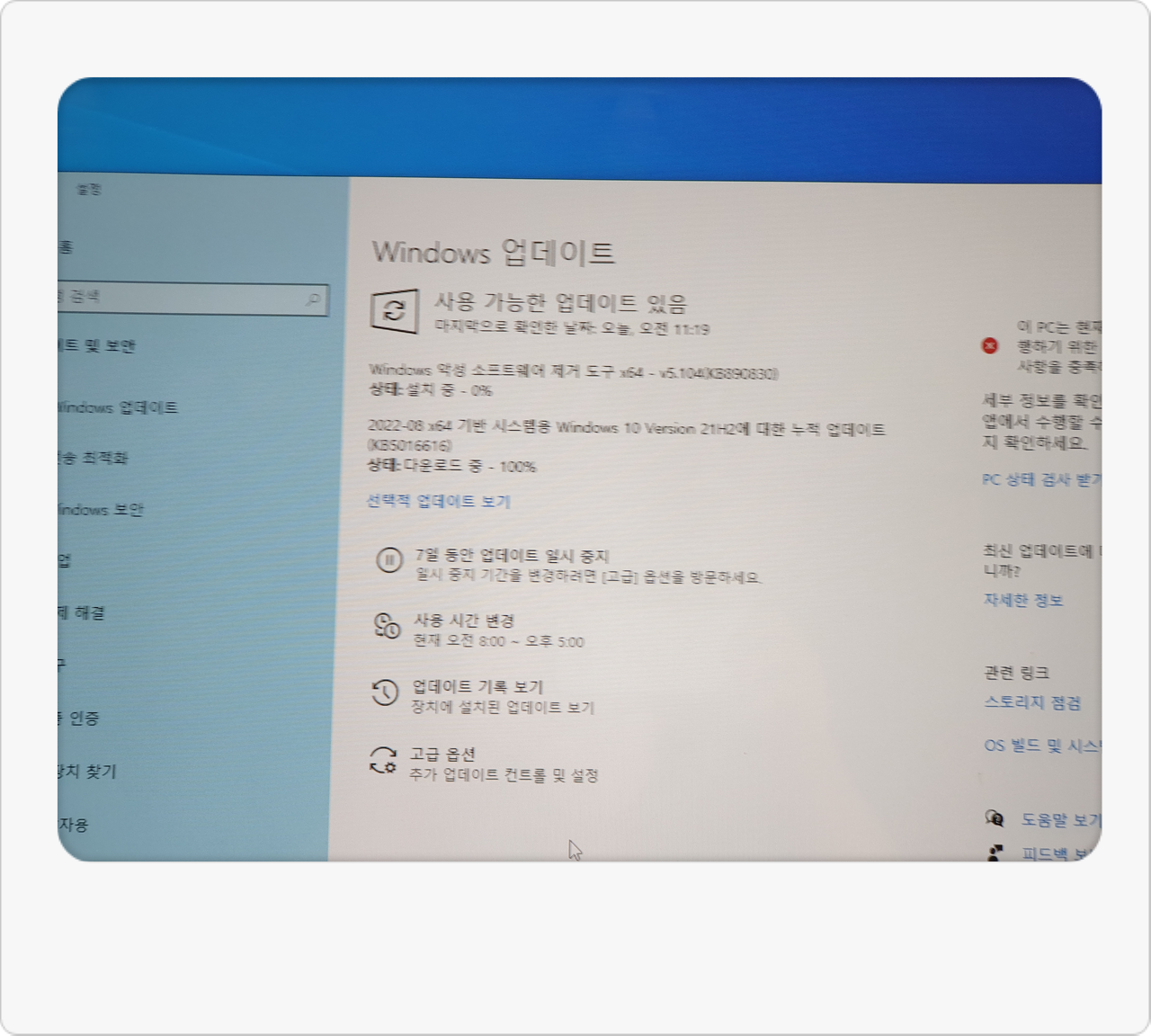Open 자세한 정보 link

point(1023,600)
